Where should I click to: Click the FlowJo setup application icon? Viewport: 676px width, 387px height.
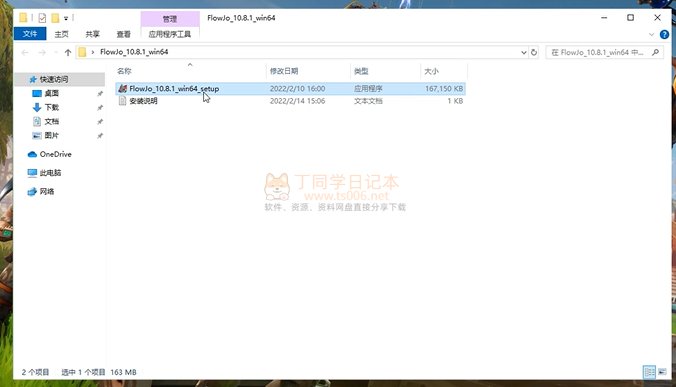(122, 89)
